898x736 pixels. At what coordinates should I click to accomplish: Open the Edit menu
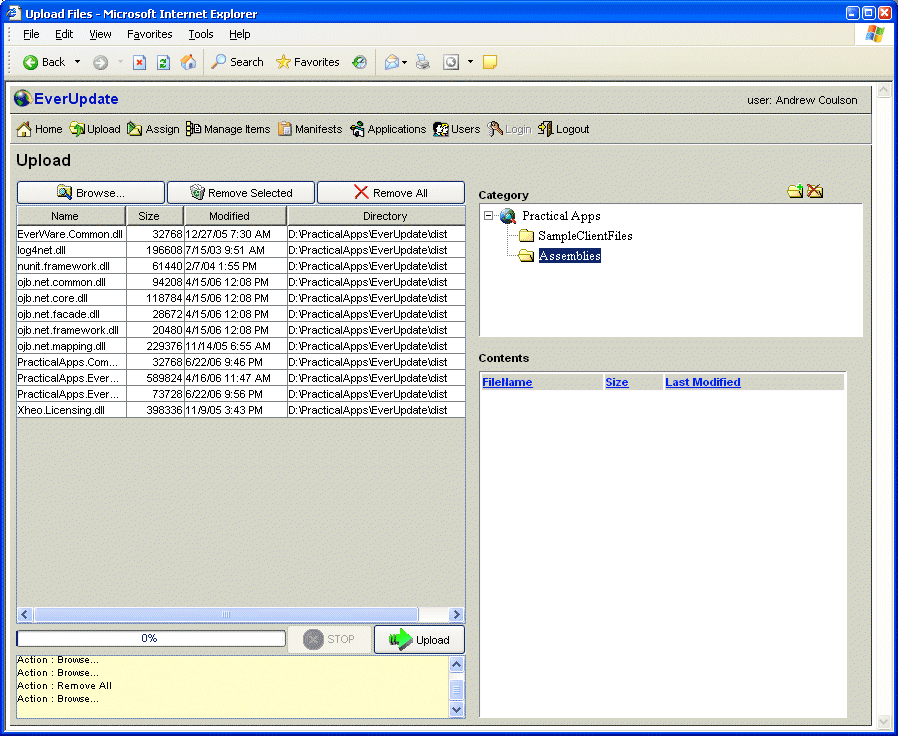64,34
